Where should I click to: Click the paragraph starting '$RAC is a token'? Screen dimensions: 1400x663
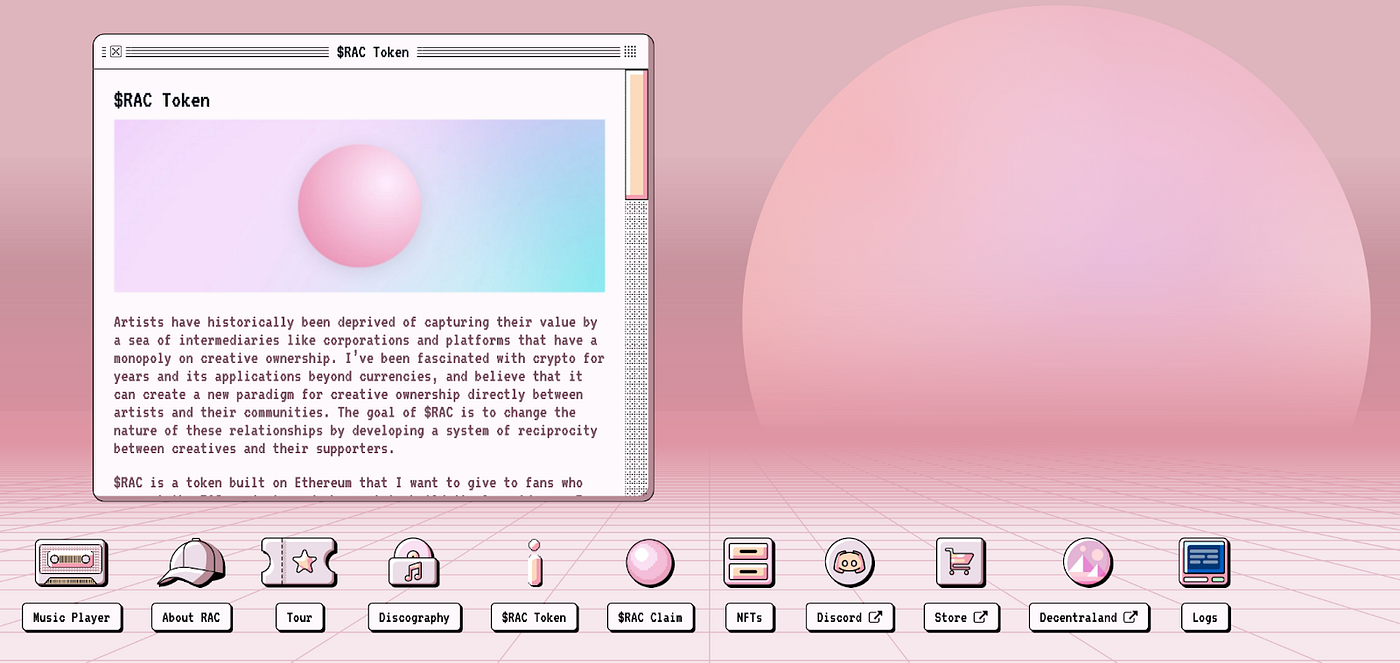tap(348, 484)
